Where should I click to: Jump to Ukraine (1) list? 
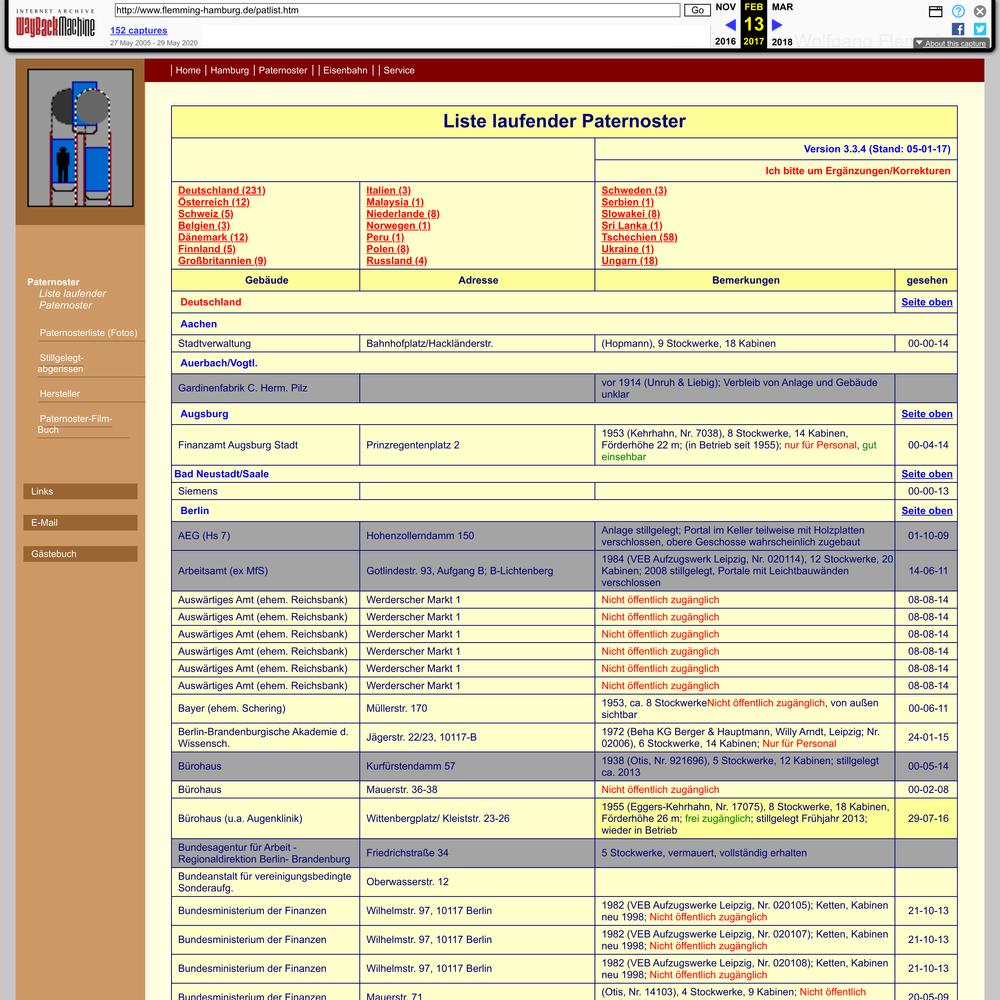click(x=628, y=249)
